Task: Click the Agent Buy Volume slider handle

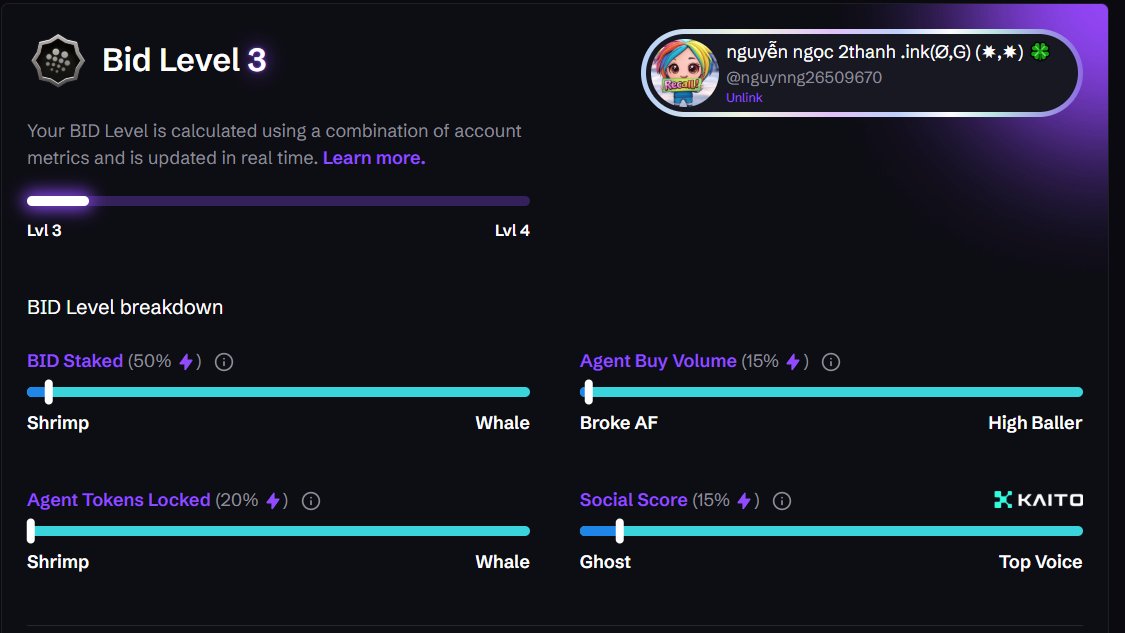Action: point(589,392)
